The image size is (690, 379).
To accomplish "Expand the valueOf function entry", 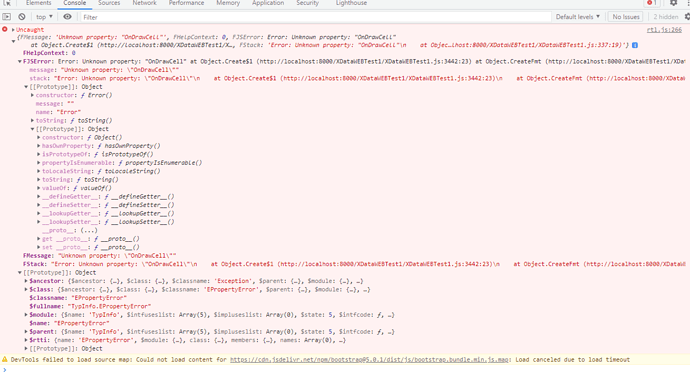I will click(x=39, y=188).
